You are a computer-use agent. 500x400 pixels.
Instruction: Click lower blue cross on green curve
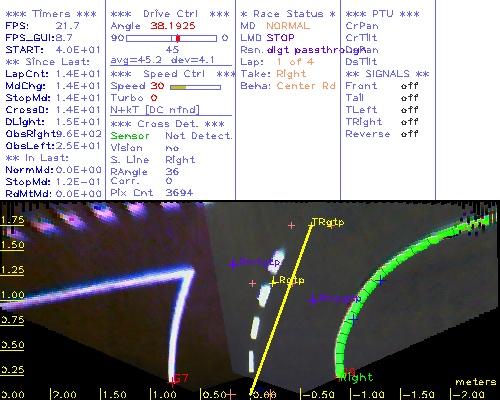tap(353, 319)
